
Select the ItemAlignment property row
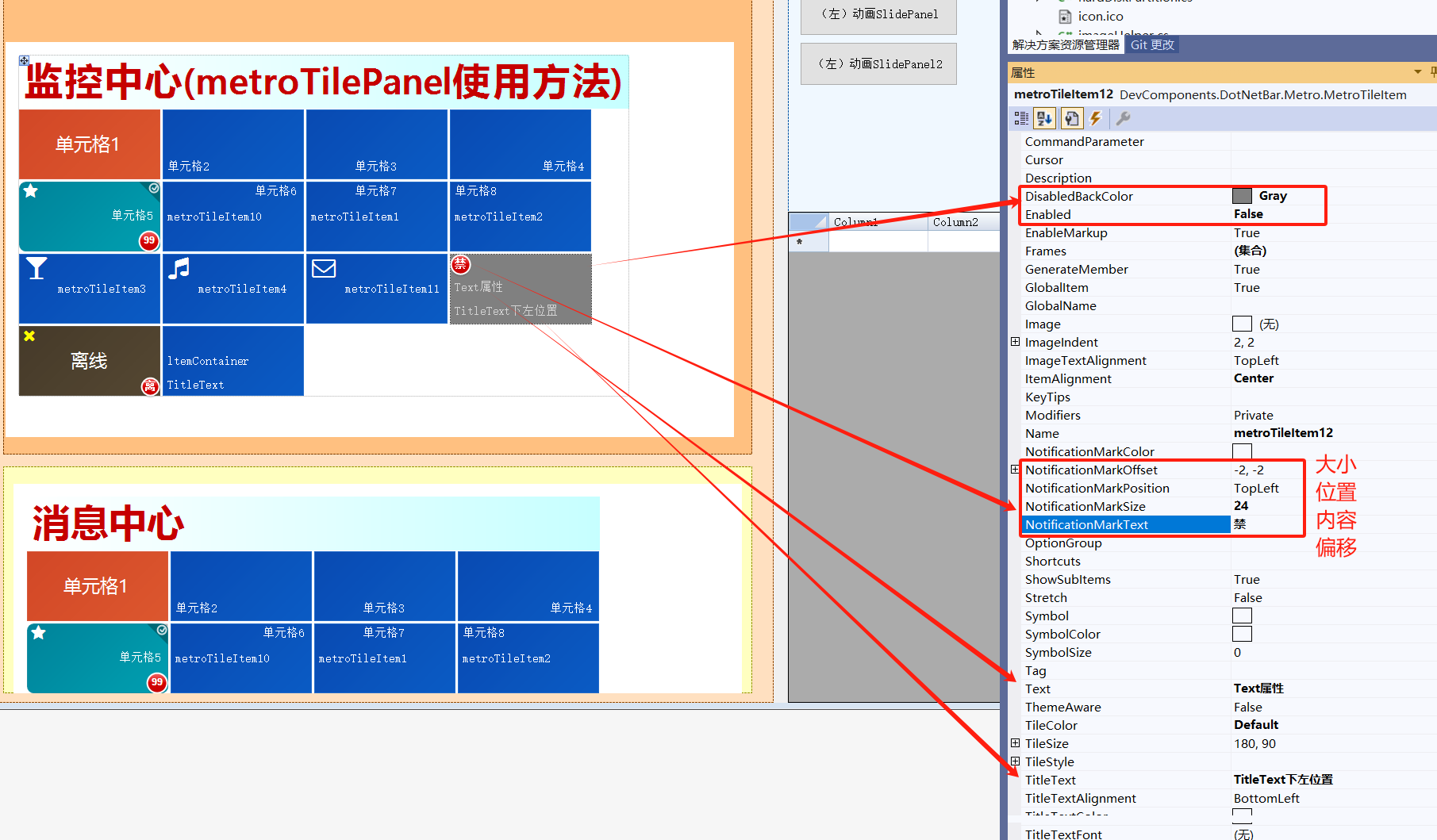tap(1228, 378)
